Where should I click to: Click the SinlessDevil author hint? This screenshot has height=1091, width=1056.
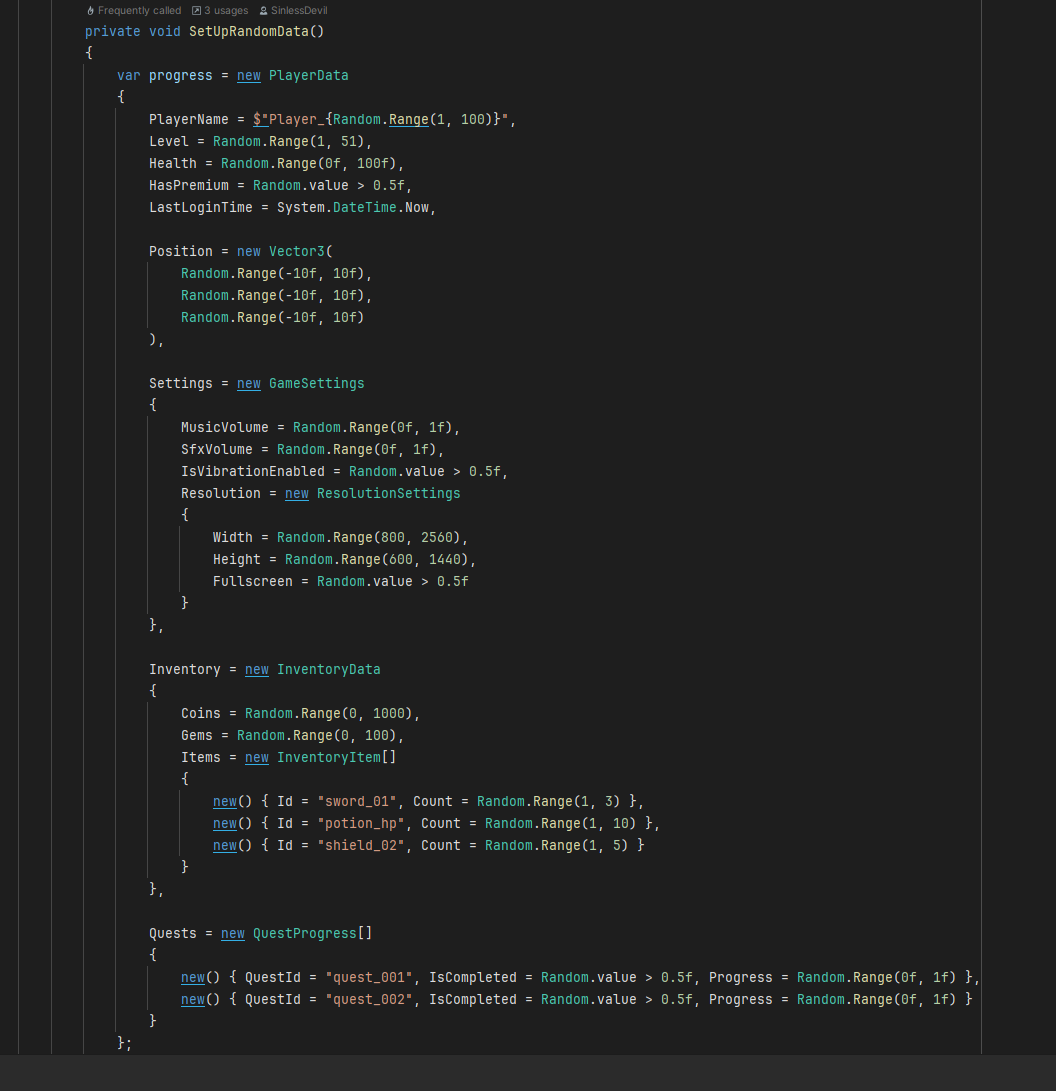tap(293, 10)
